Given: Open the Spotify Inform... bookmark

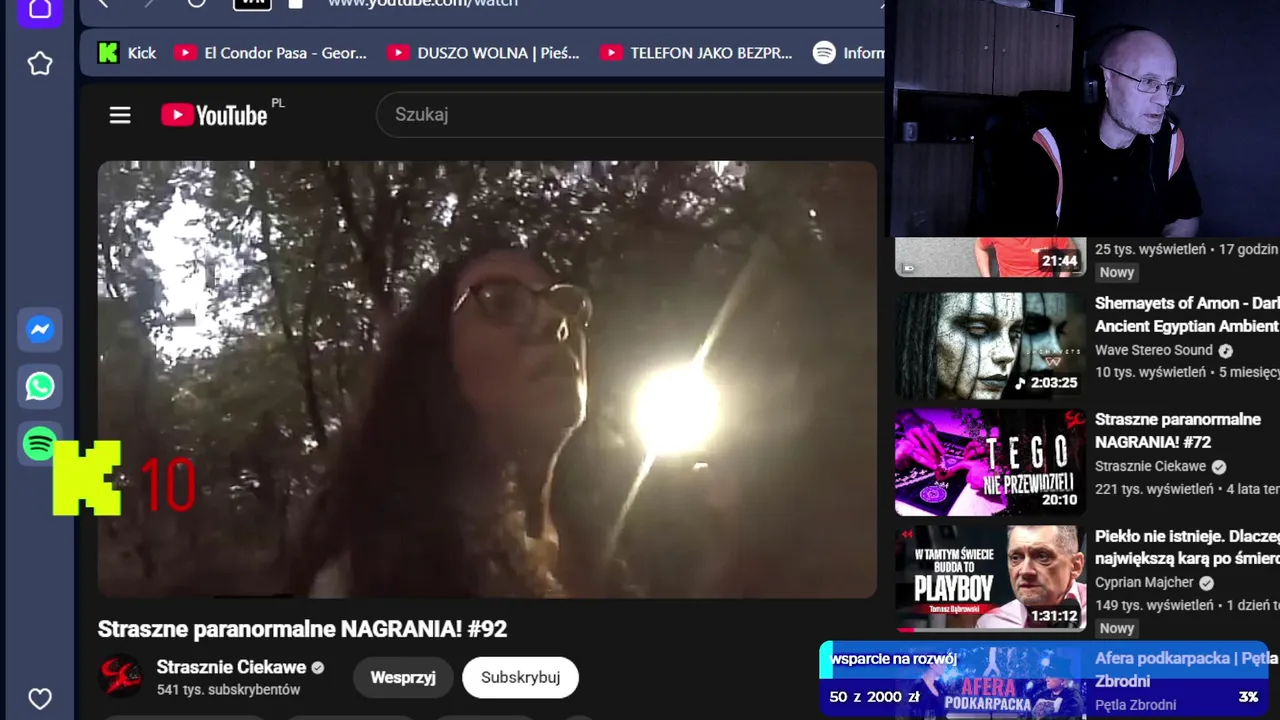Looking at the screenshot, I should coord(848,53).
